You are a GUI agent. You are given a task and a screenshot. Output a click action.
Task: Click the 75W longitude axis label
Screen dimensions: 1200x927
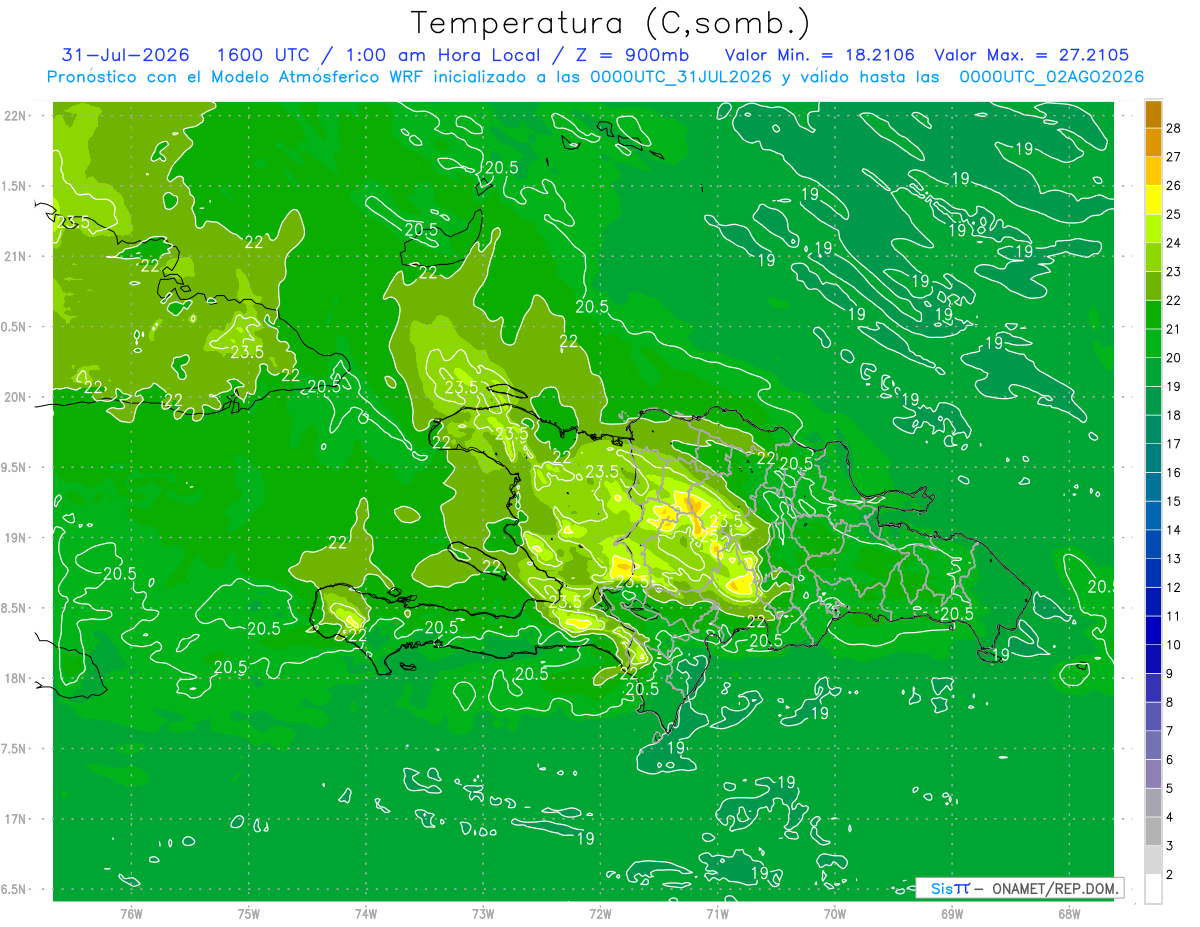(x=248, y=914)
